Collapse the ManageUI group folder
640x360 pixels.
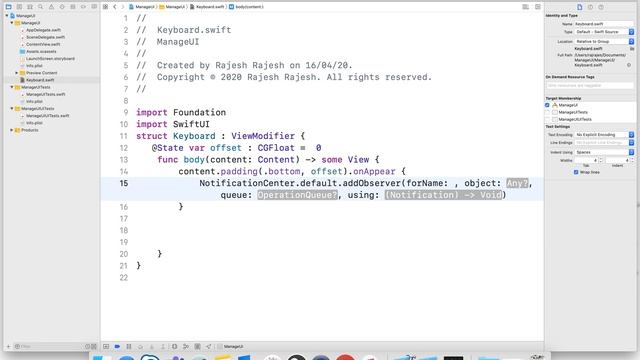coord(12,23)
